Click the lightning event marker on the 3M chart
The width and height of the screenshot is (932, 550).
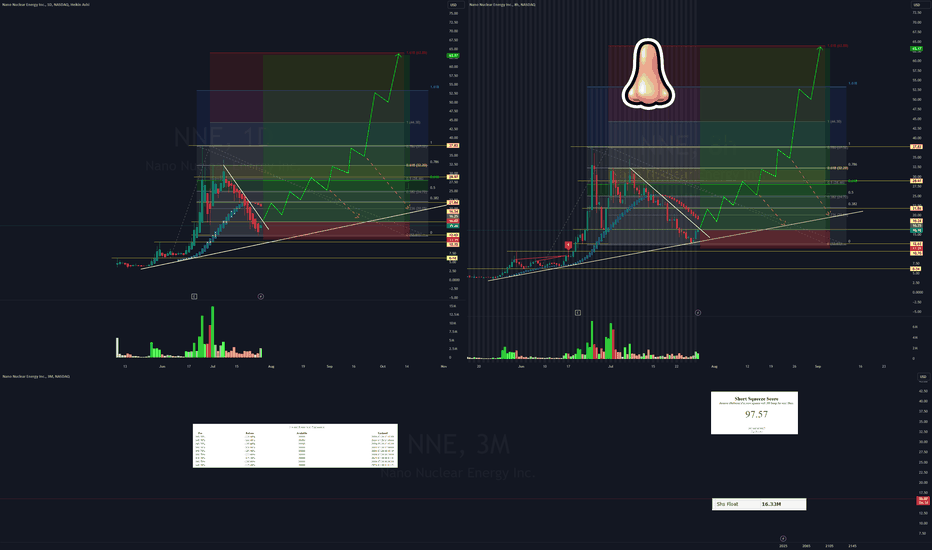tap(783, 539)
